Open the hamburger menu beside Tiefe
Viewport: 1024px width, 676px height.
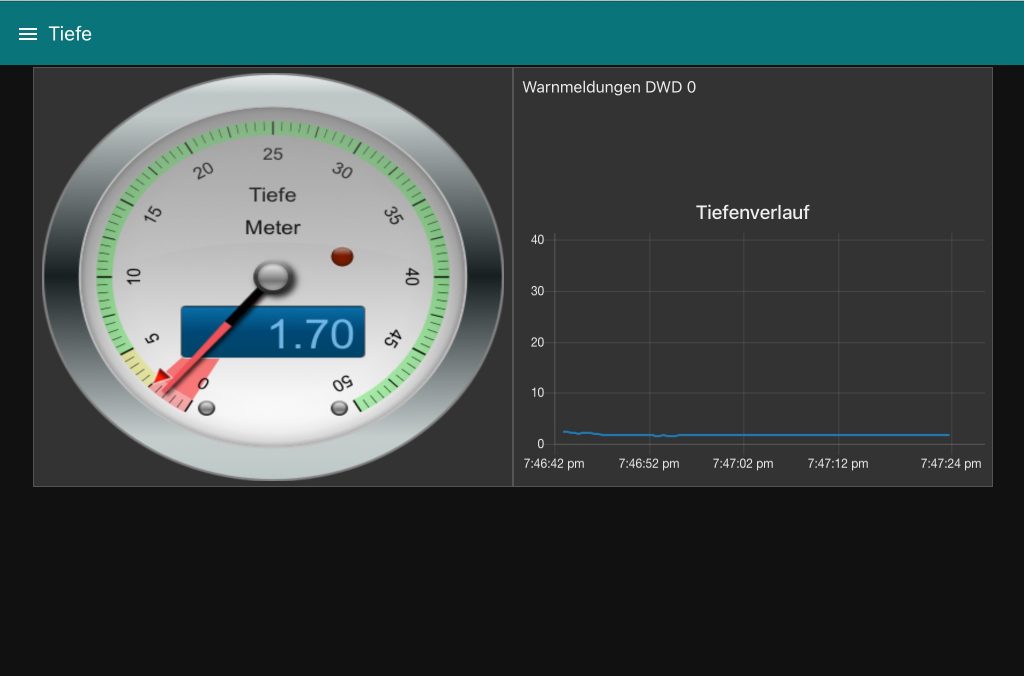28,34
